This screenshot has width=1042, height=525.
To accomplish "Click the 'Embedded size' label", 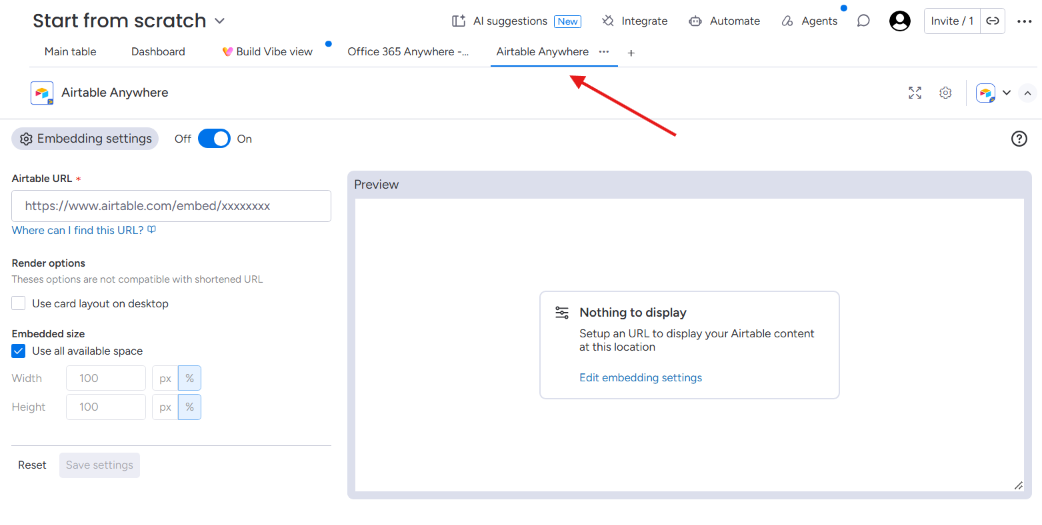I will [x=48, y=334].
